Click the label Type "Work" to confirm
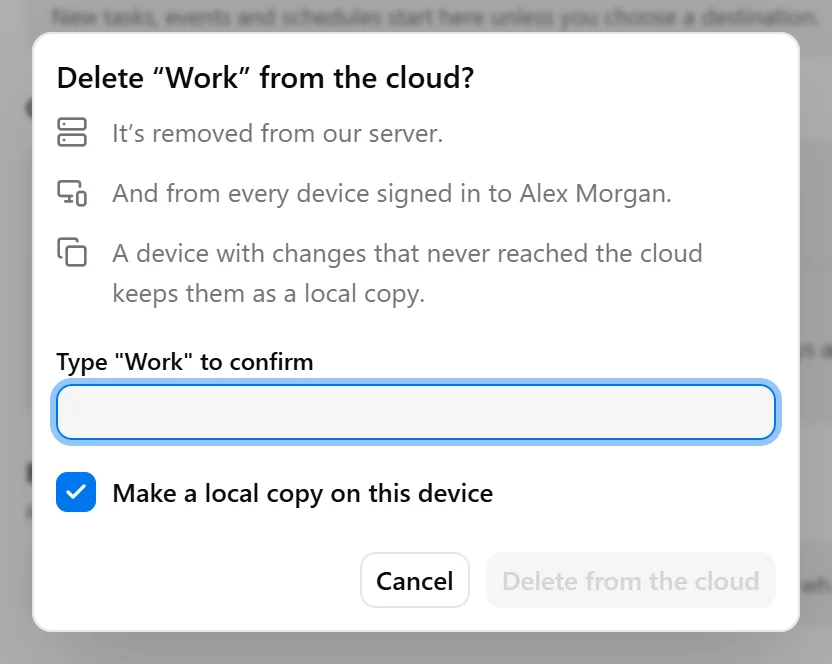Image resolution: width=832 pixels, height=664 pixels. pos(185,362)
